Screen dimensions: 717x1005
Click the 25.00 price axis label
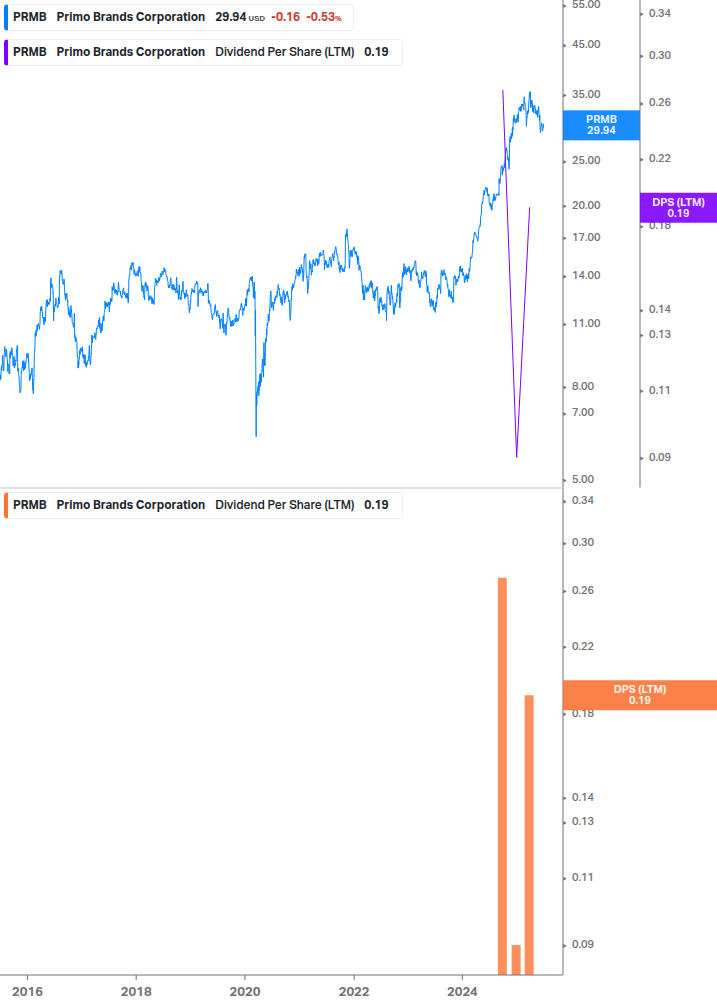tap(586, 160)
